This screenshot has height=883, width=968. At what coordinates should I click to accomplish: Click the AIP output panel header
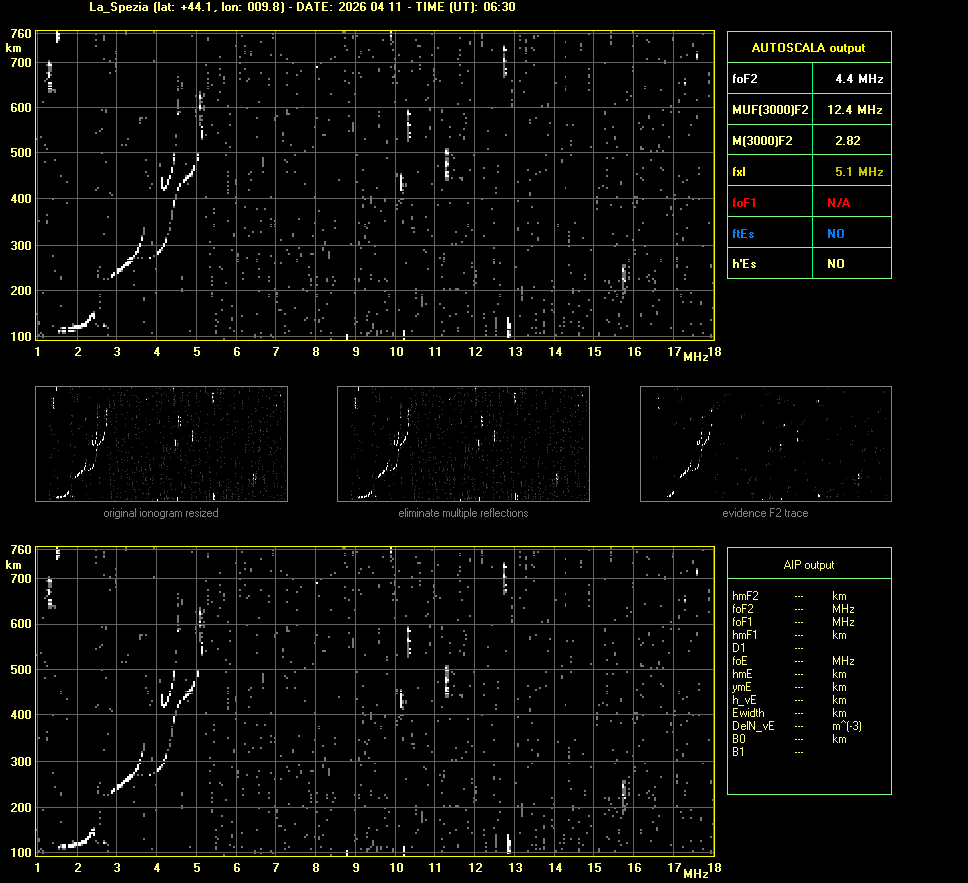click(x=808, y=565)
